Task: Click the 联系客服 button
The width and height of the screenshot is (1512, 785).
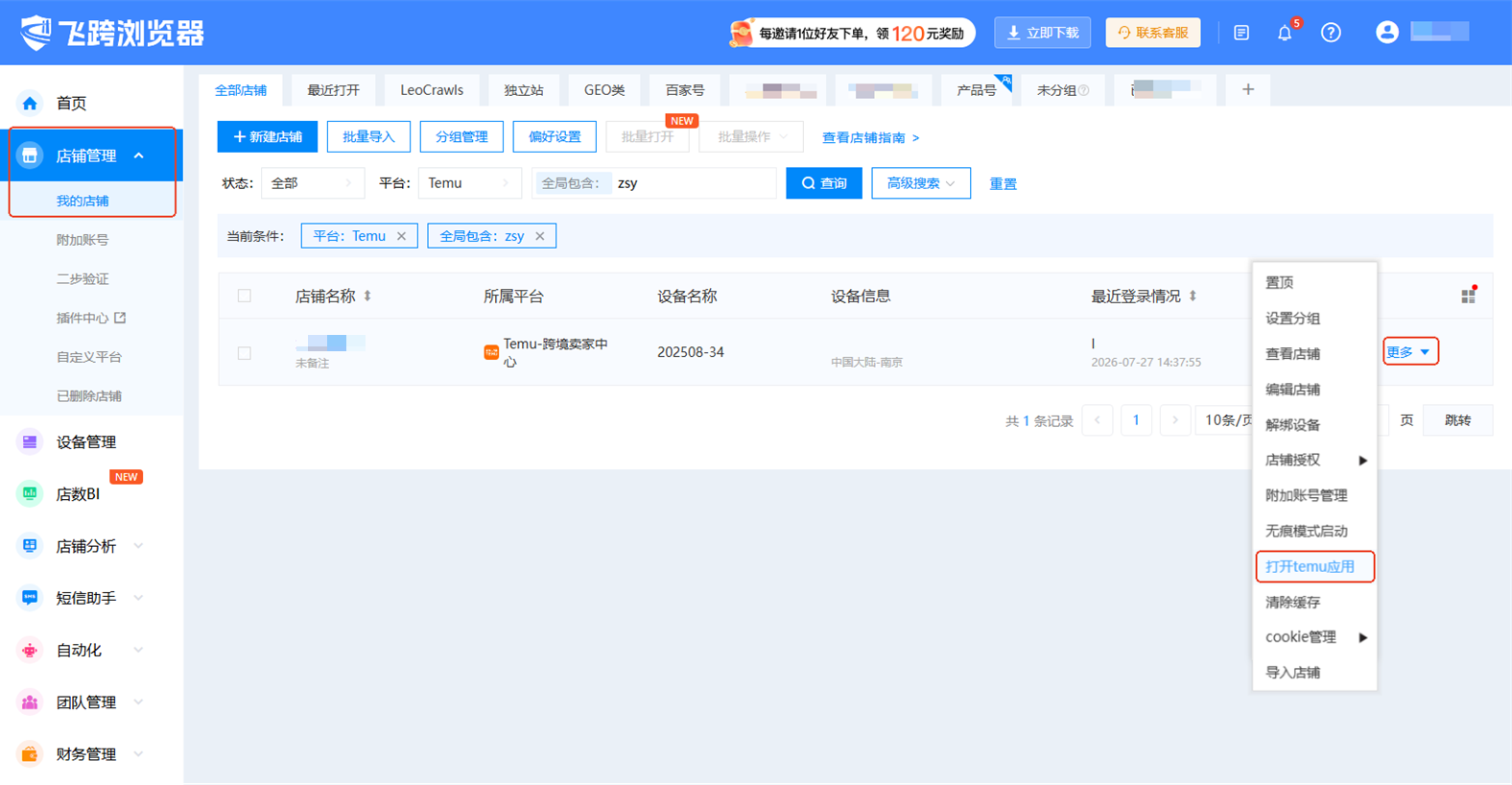Action: click(x=1153, y=33)
